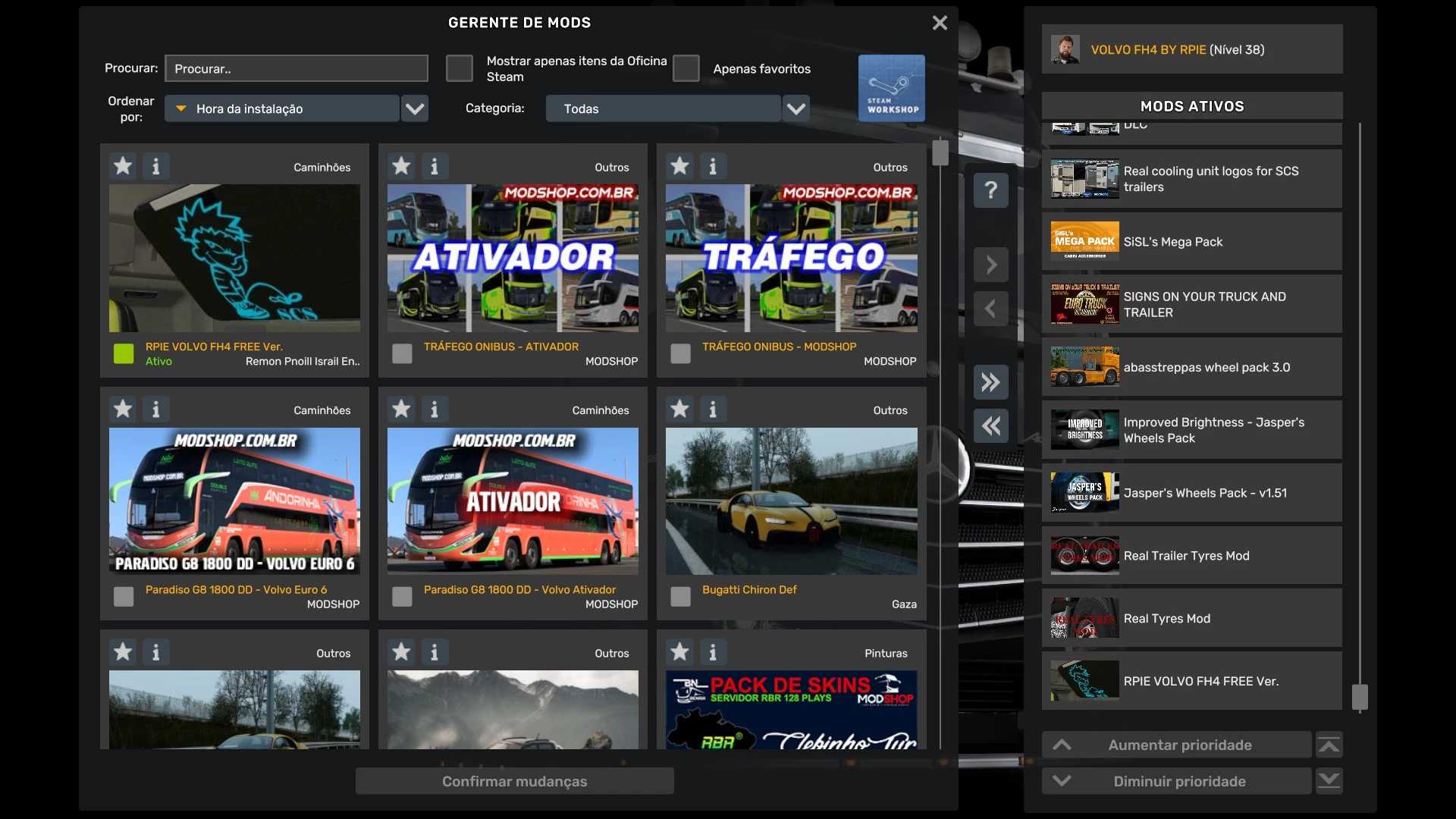The image size is (1456, 819).
Task: Click the profile avatar picture
Action: 1065,49
